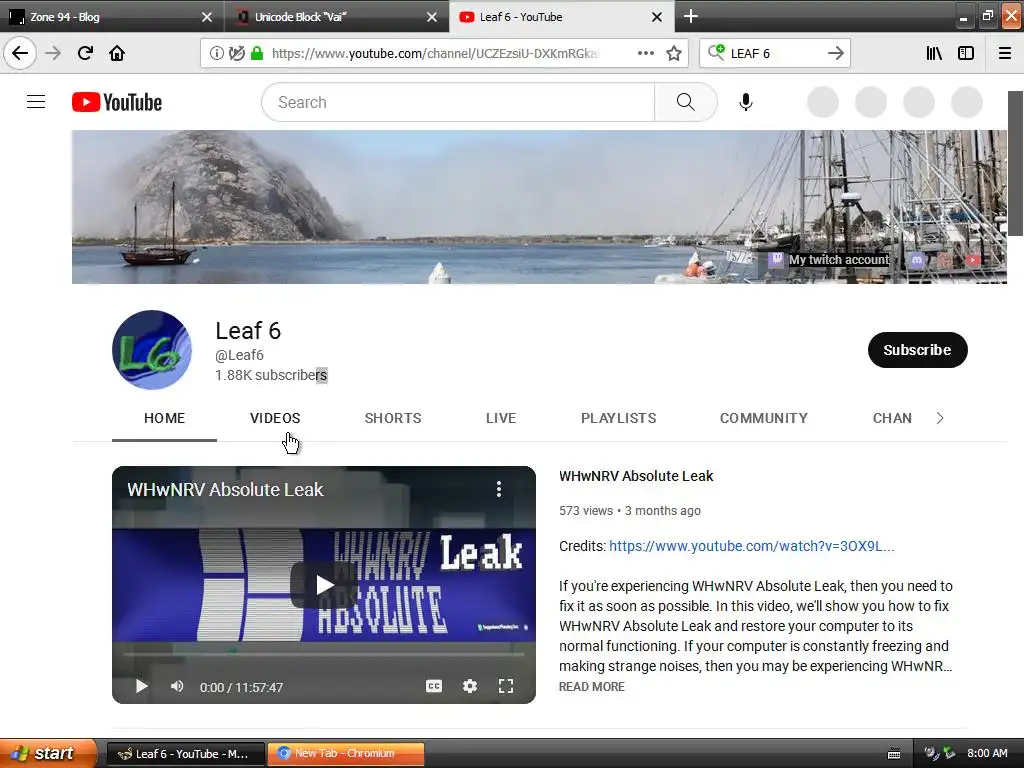This screenshot has width=1024, height=768.
Task: Toggle the browser sidebar view
Action: (x=966, y=54)
